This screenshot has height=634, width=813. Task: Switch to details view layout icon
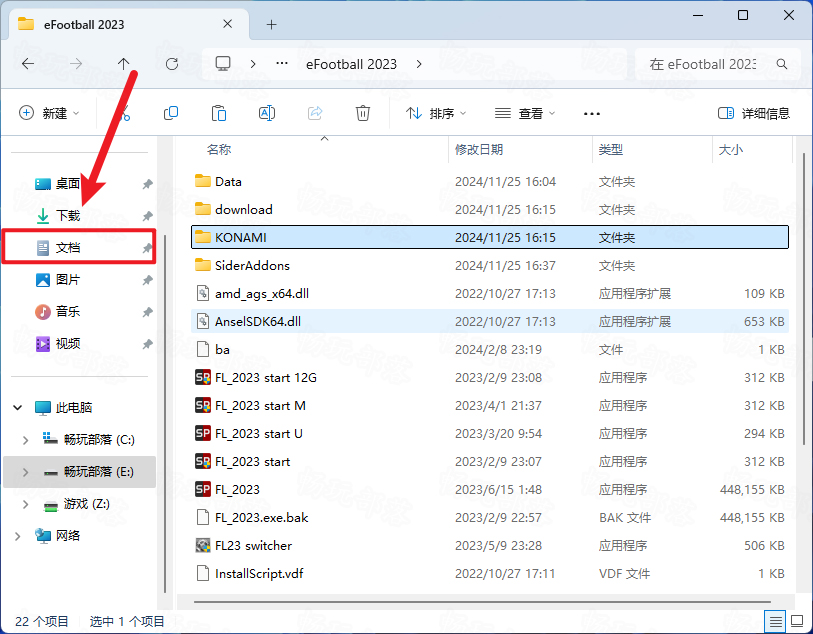tap(775, 621)
